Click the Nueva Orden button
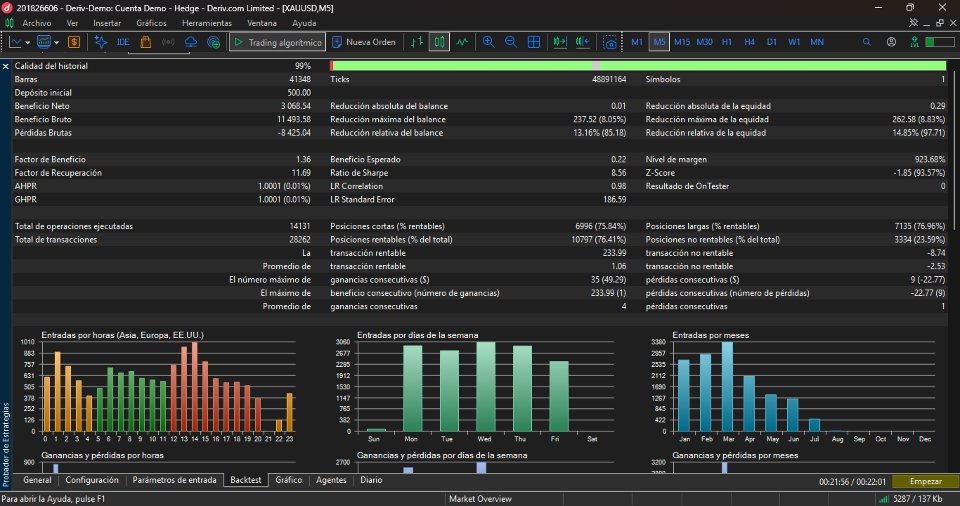The width and height of the screenshot is (960, 506). click(x=364, y=42)
